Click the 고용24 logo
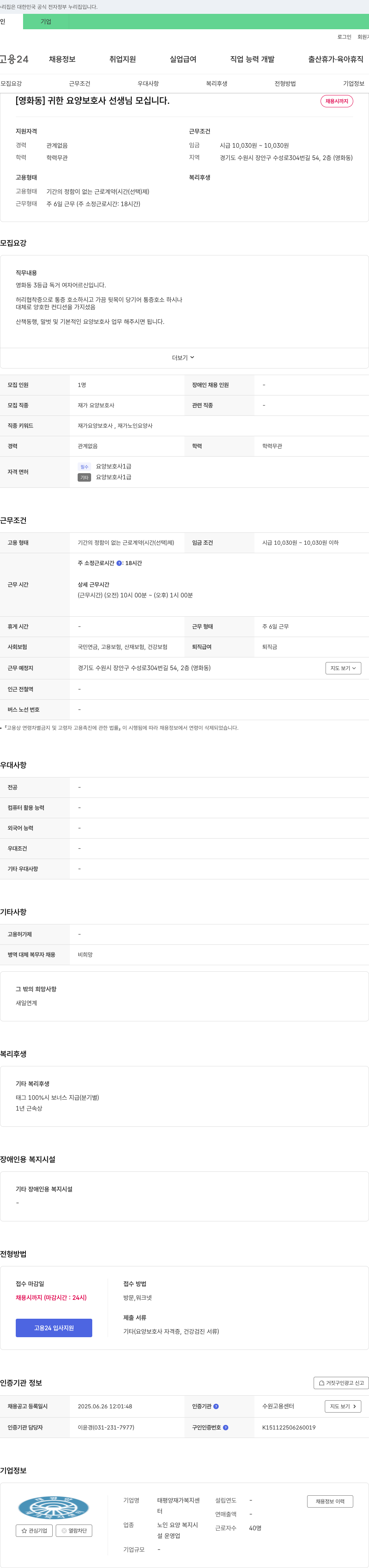Image resolution: width=369 pixels, height=1568 pixels. pyautogui.click(x=14, y=59)
